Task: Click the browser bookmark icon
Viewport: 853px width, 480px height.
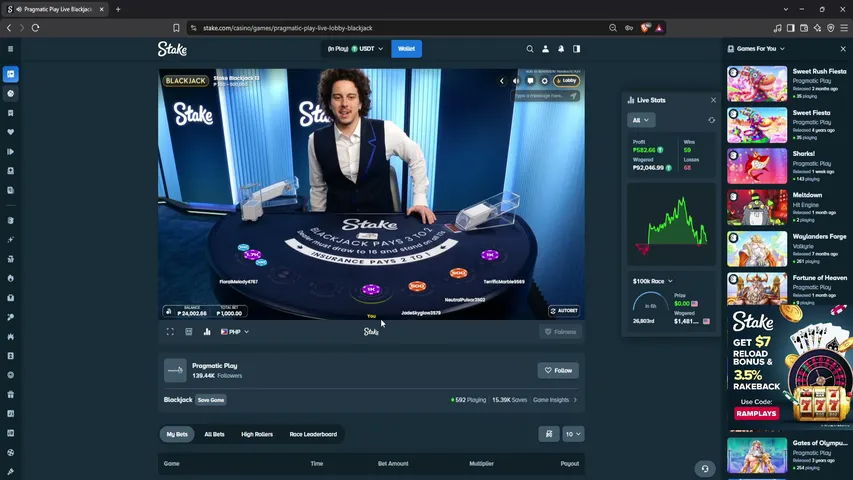Action: 176,28
